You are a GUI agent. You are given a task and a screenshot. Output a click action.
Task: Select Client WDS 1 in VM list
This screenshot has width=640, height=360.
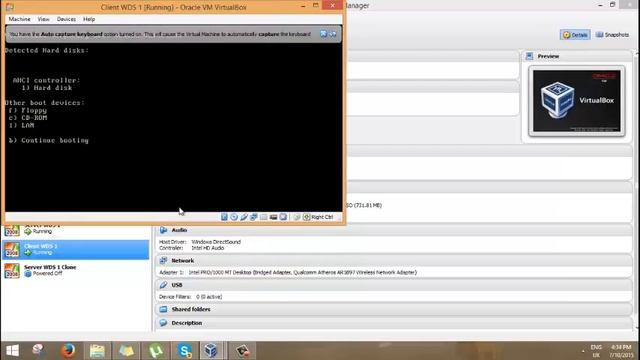[x=76, y=249]
